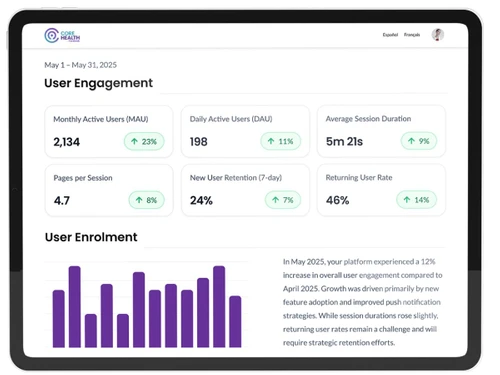Click the 7% increase badge
The width and height of the screenshot is (500, 375).
click(x=283, y=200)
